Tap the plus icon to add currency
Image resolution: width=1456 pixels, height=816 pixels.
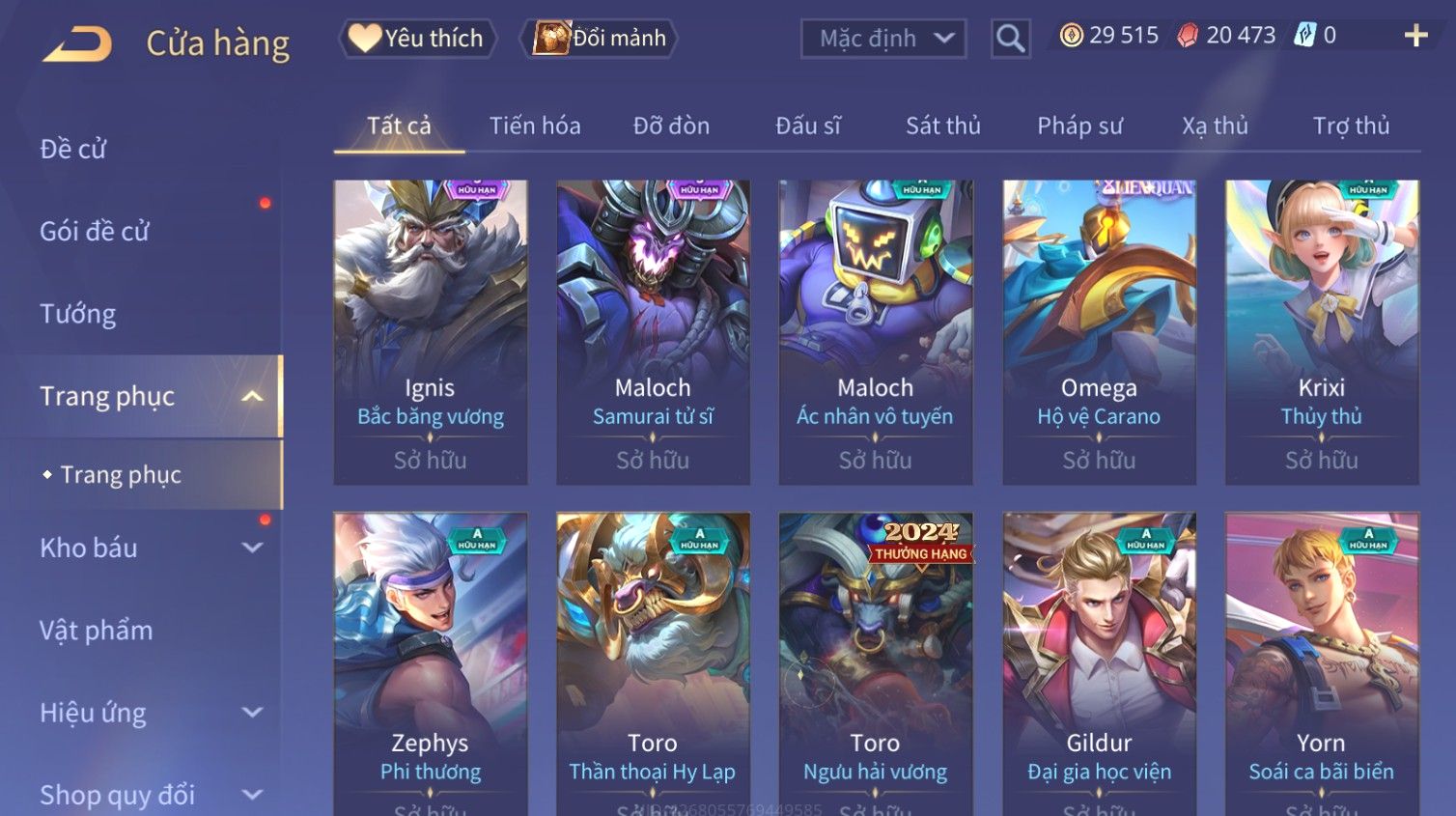point(1415,36)
